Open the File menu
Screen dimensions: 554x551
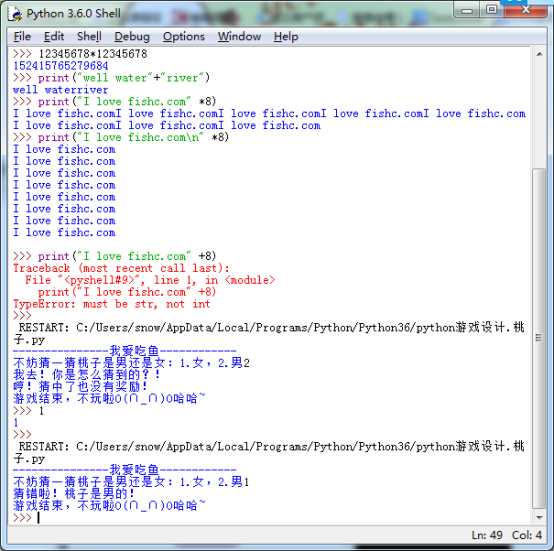click(x=22, y=36)
